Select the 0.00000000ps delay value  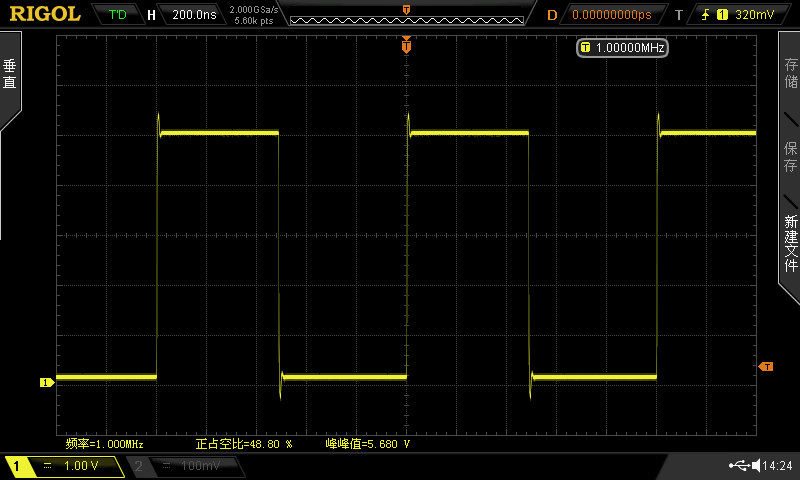pyautogui.click(x=611, y=15)
